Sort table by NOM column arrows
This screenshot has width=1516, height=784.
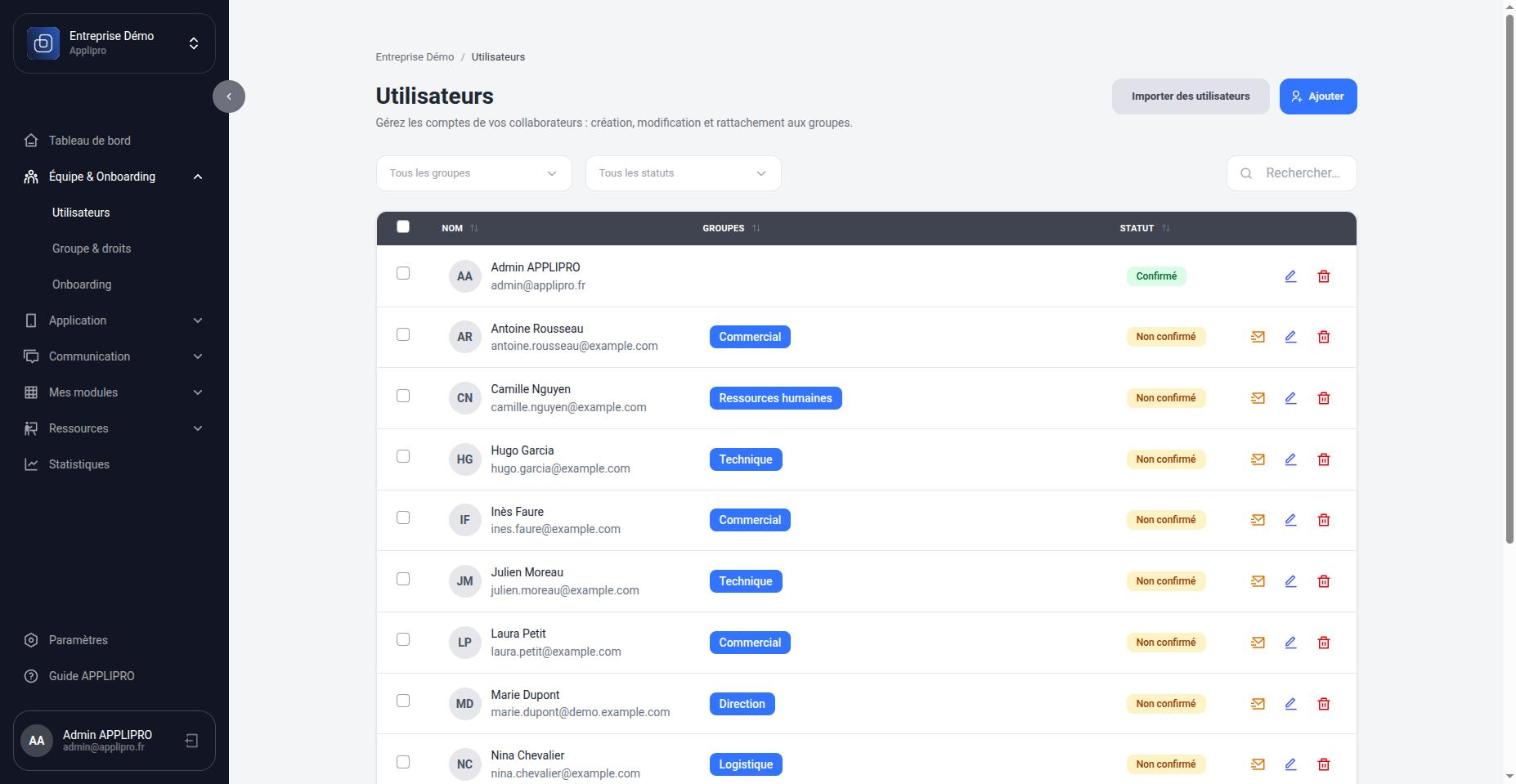[x=474, y=228]
